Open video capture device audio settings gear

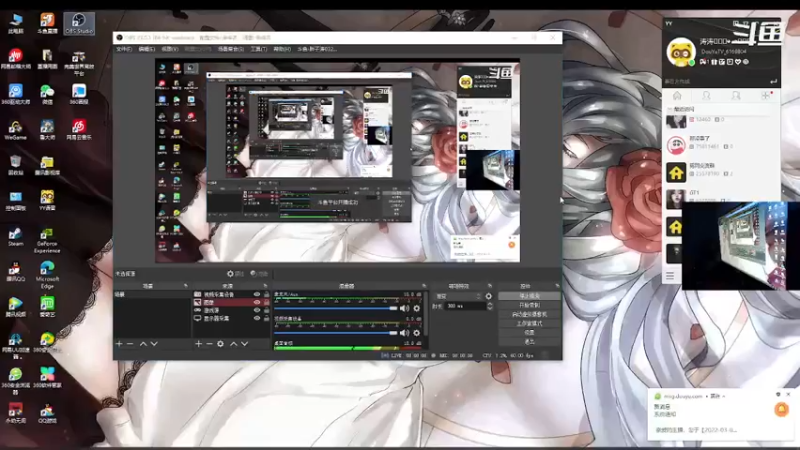click(417, 333)
